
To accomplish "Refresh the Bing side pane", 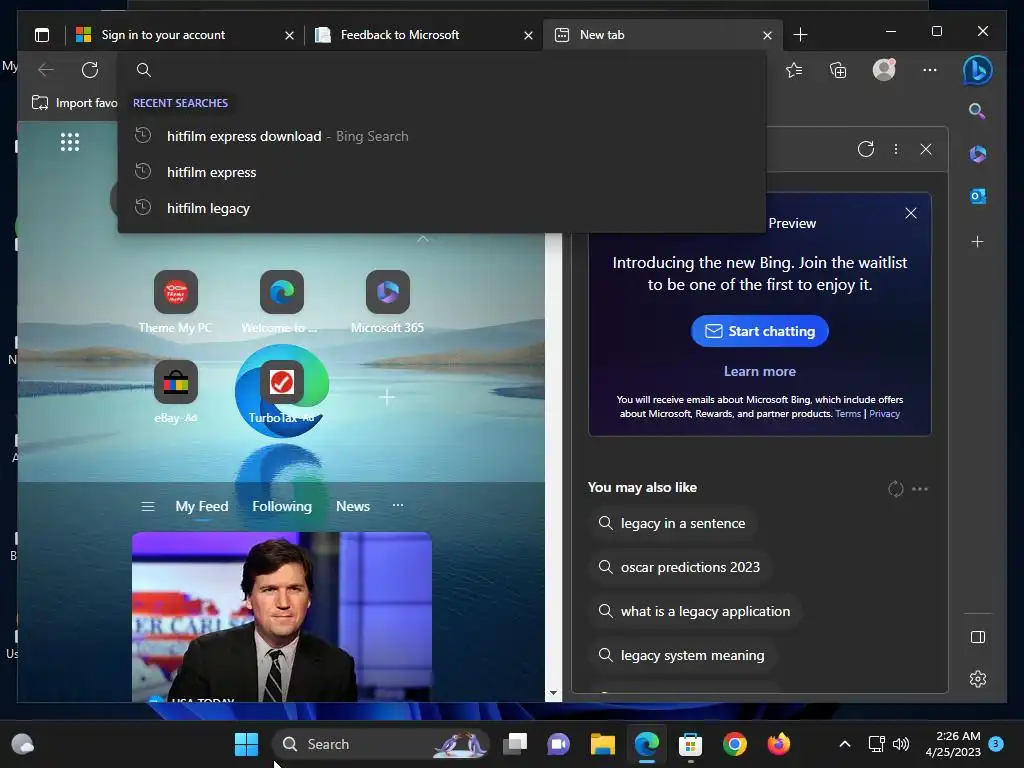I will tap(866, 149).
